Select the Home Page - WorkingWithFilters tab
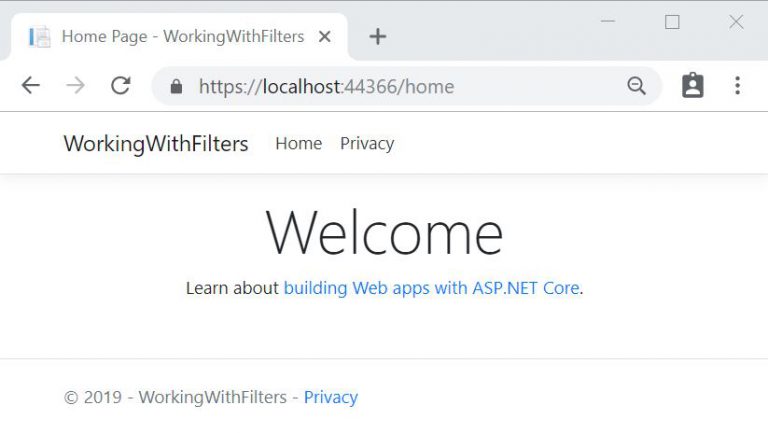Viewport: 768px width, 433px height. pyautogui.click(x=182, y=37)
